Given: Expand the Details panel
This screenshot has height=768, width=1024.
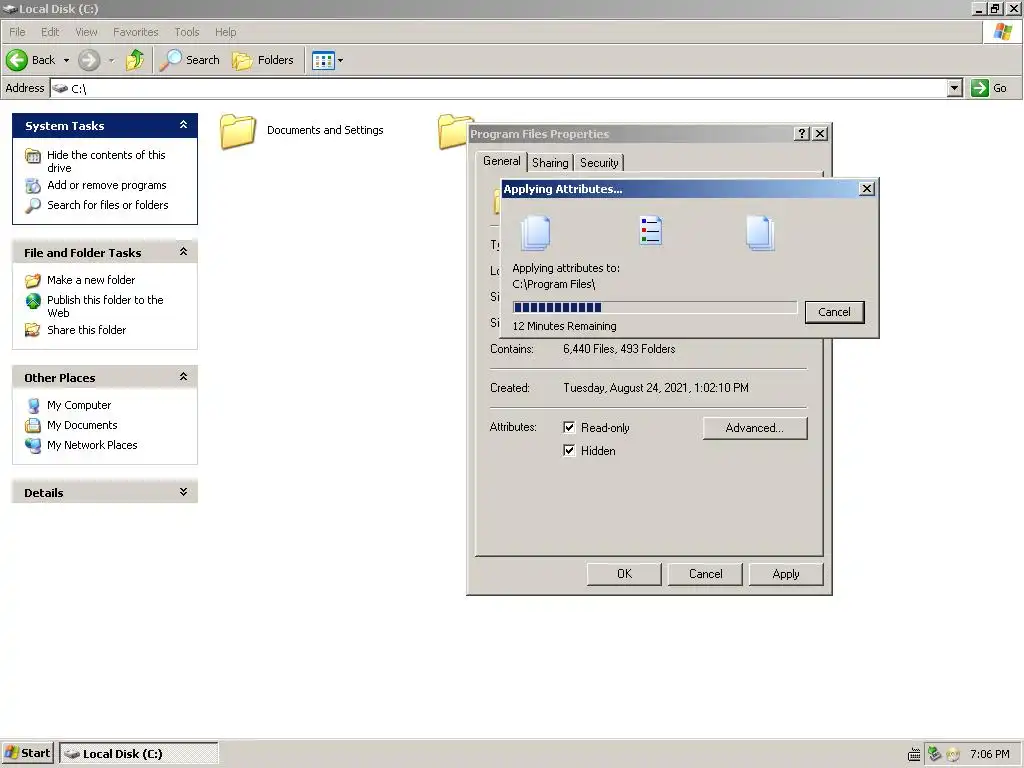Looking at the screenshot, I should 184,492.
